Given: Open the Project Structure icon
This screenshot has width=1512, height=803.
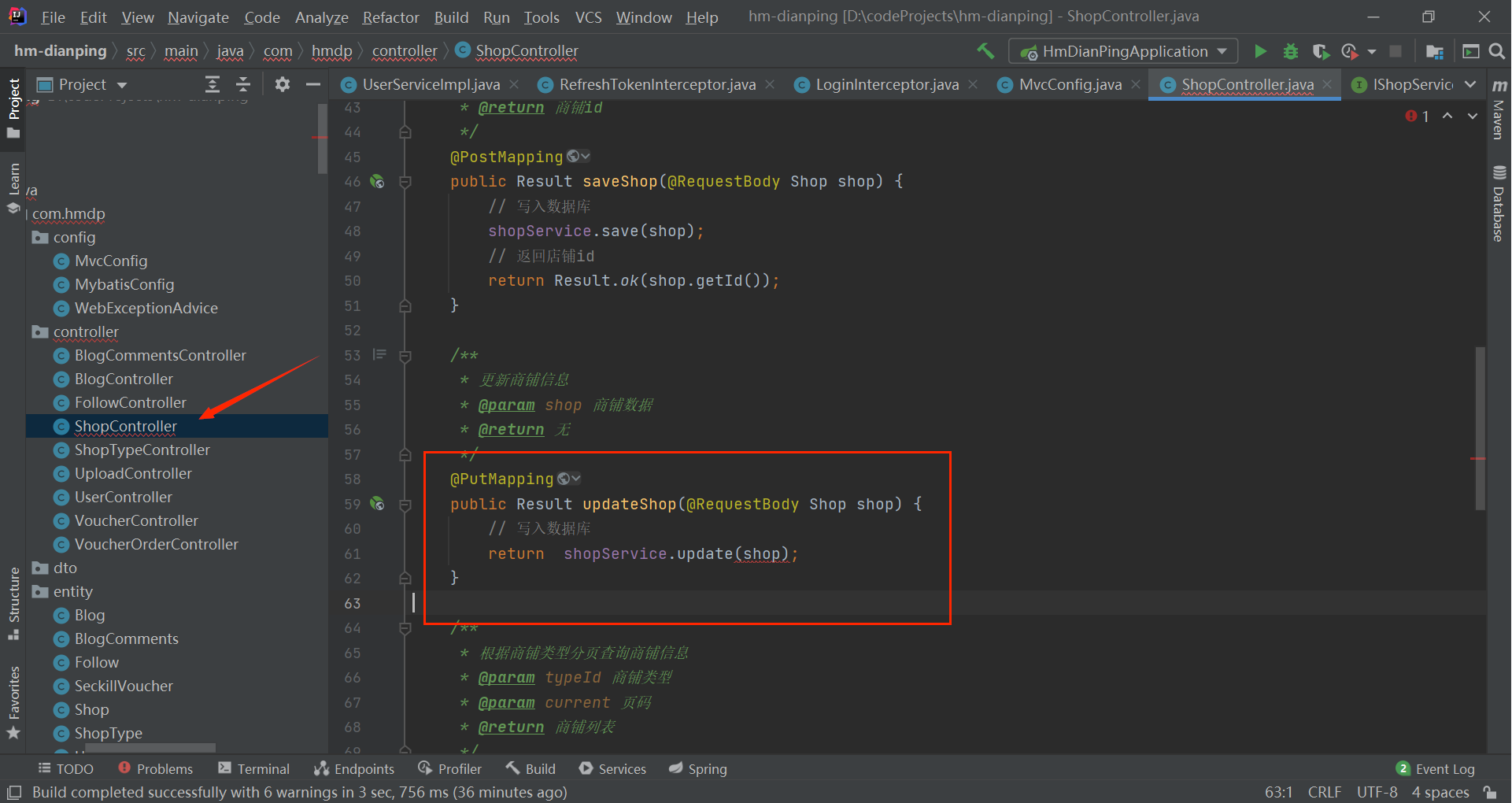Looking at the screenshot, I should [1435, 51].
